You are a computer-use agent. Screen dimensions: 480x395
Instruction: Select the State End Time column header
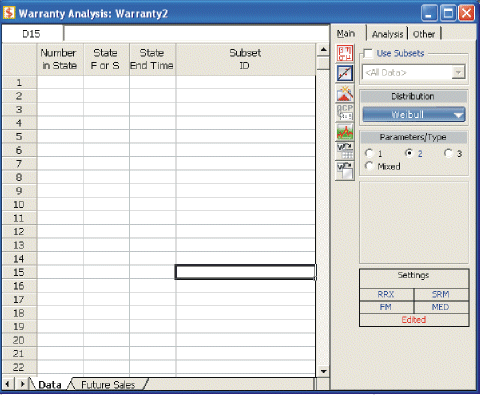[x=152, y=59]
